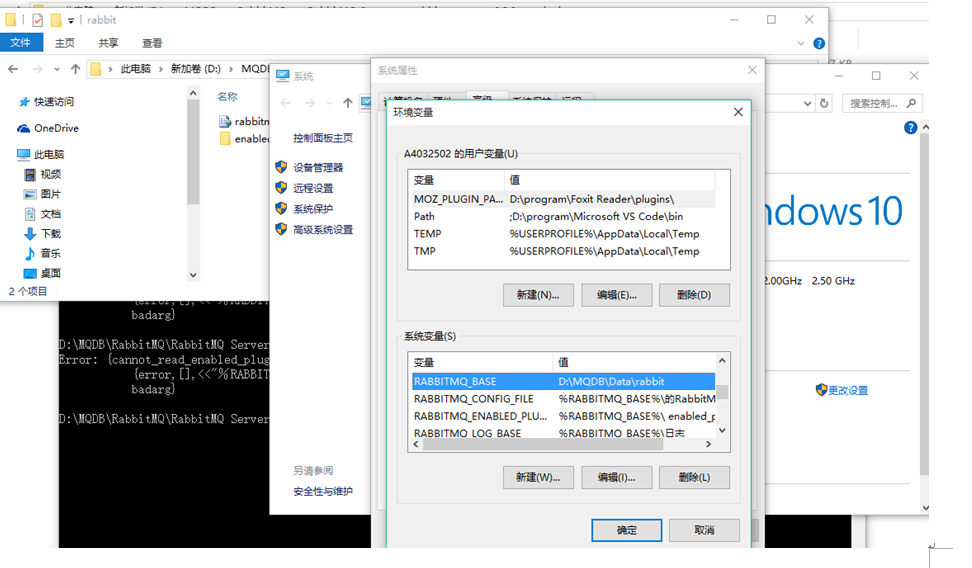
Task: Open address bar dropdown in Control Panel window
Action: [x=807, y=104]
